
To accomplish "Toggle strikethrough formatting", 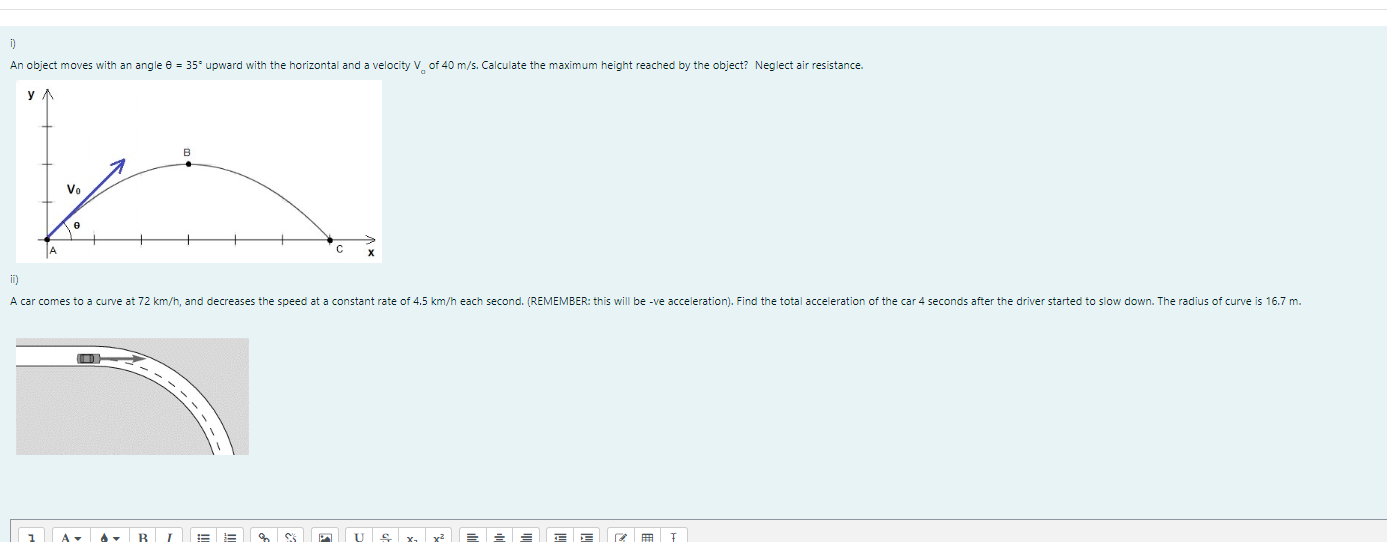I will (x=386, y=537).
